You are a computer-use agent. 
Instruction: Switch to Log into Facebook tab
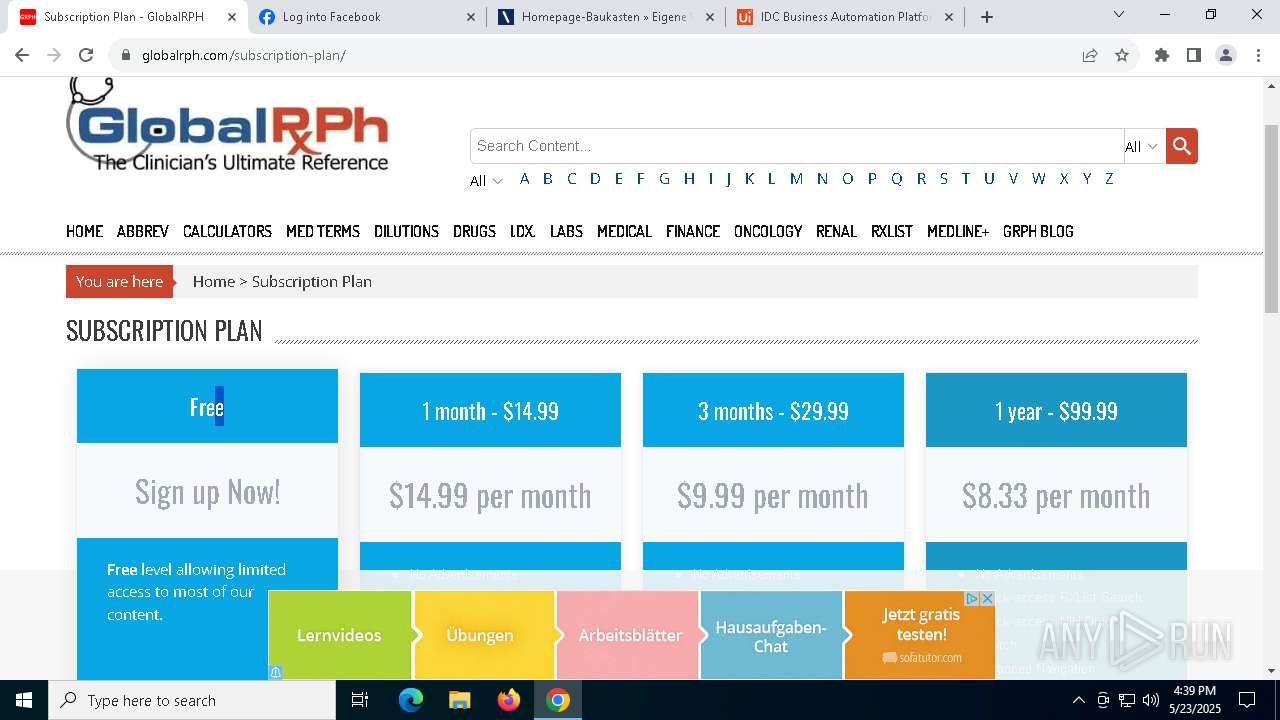click(366, 17)
